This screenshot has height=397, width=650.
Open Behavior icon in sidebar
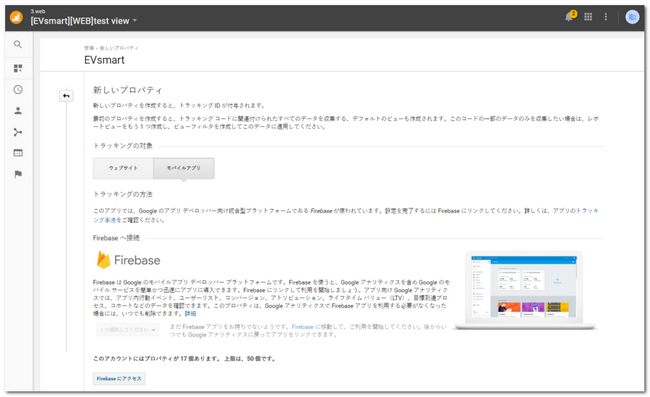tap(18, 153)
